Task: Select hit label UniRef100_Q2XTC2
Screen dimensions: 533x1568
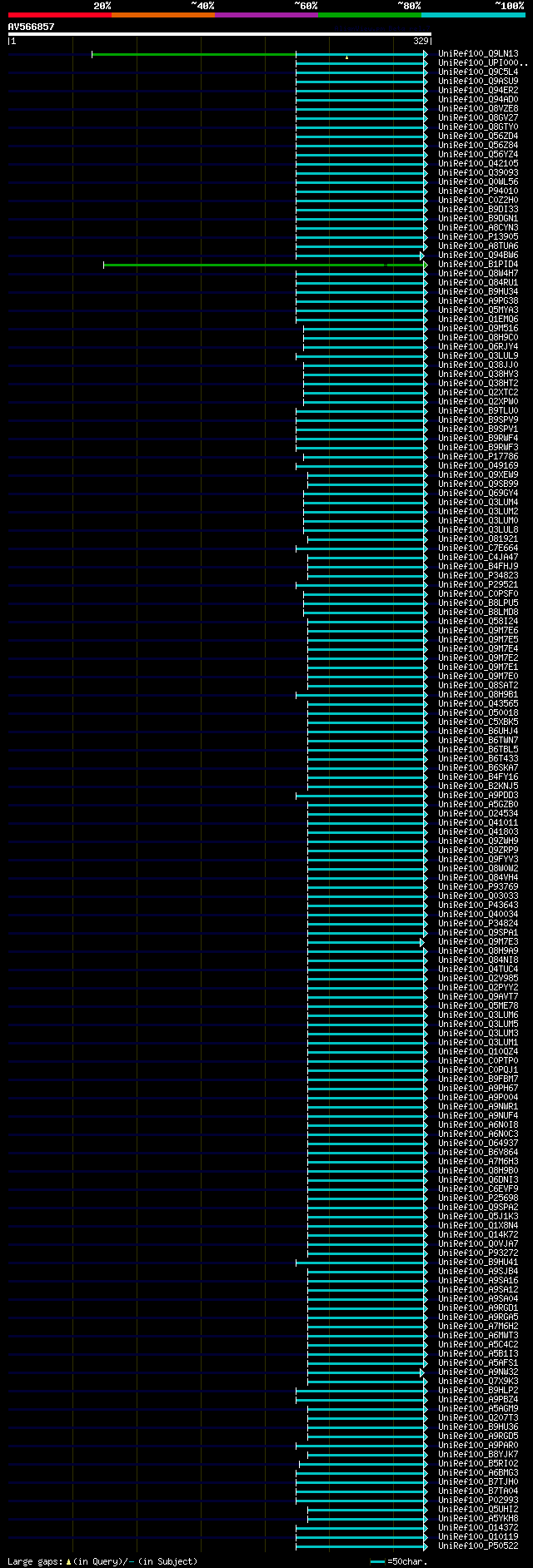Action: point(478,393)
